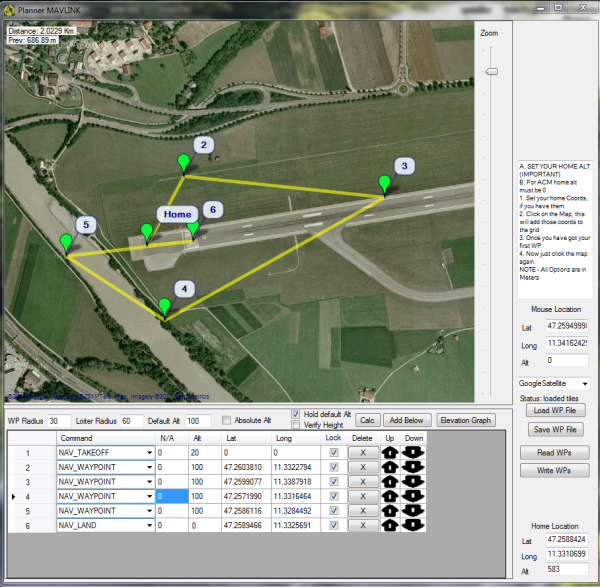Delete waypoint row 2 with X

tap(363, 467)
